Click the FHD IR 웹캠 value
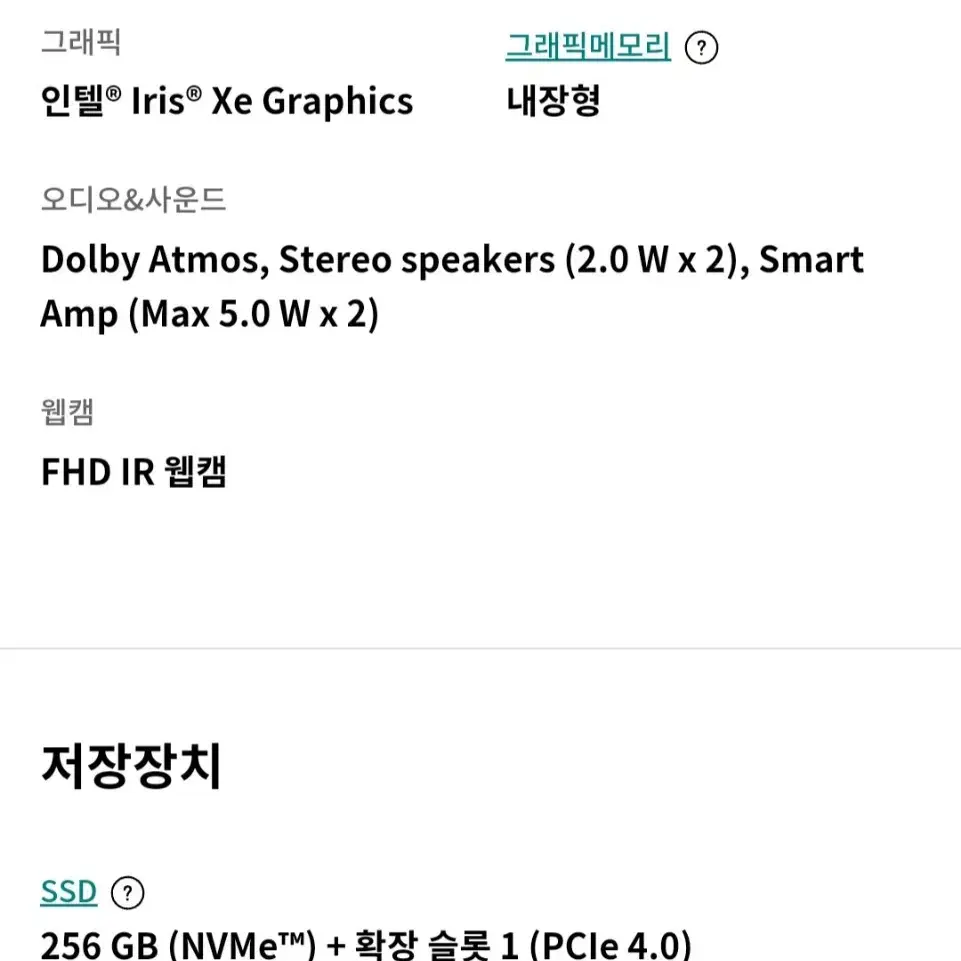Viewport: 961px width, 961px height. (x=134, y=472)
